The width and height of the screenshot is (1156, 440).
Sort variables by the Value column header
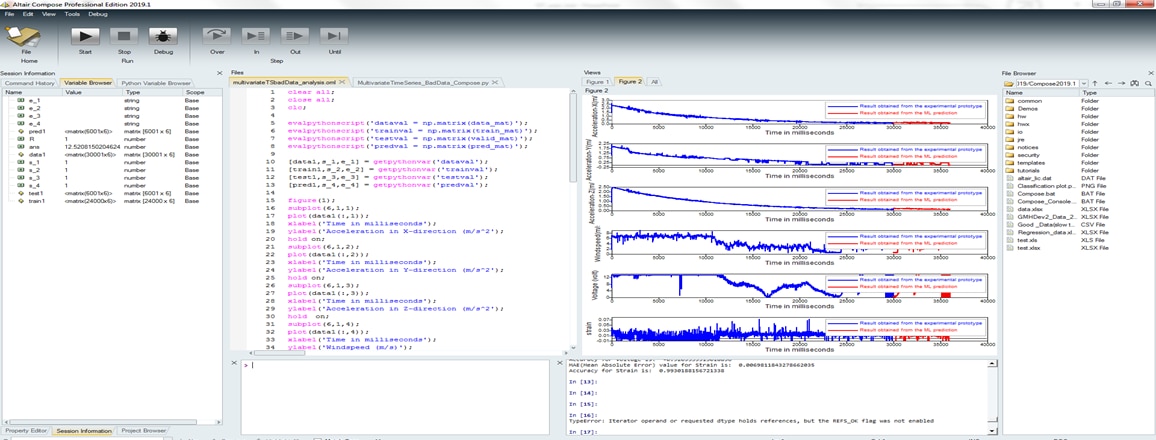pos(93,93)
